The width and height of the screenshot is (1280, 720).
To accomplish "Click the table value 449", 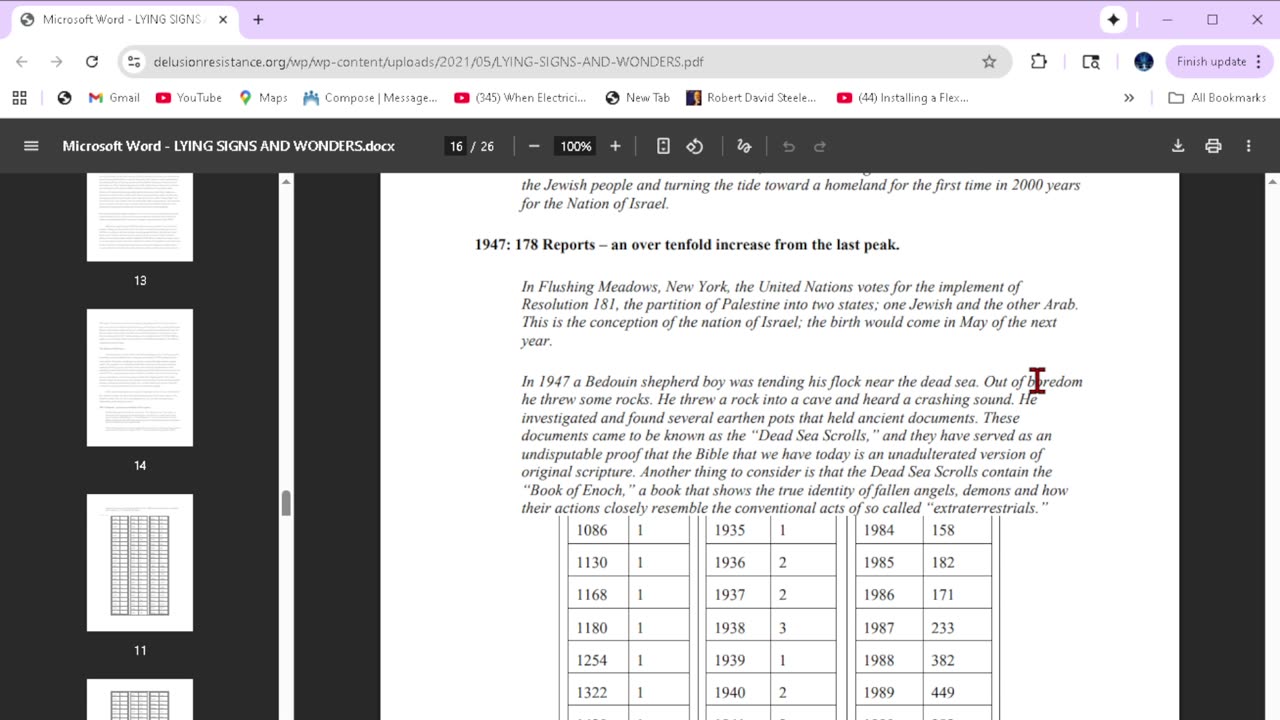I will pos(943,692).
